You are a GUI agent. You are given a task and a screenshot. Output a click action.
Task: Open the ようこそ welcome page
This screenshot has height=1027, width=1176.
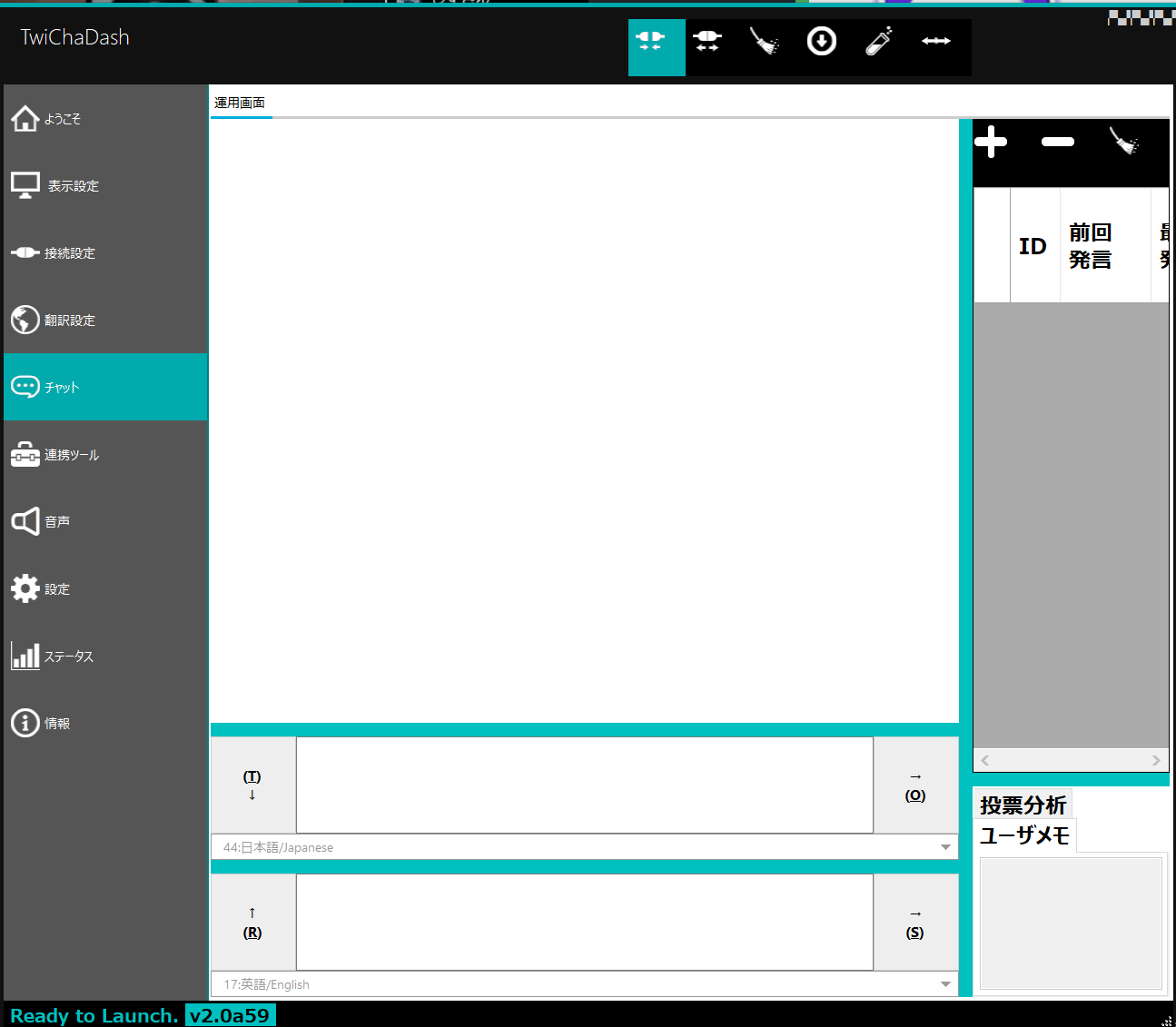[105, 119]
